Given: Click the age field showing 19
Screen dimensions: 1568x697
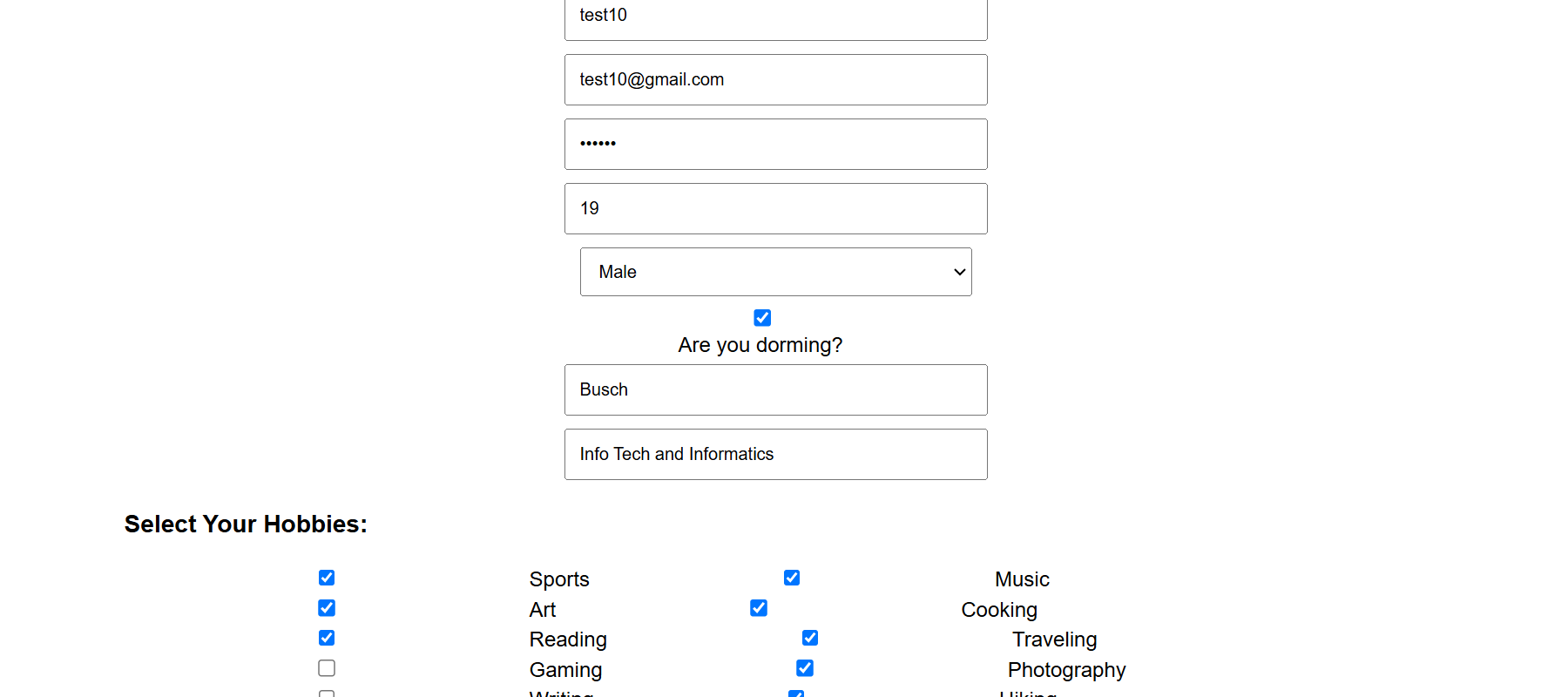Looking at the screenshot, I should pyautogui.click(x=775, y=209).
